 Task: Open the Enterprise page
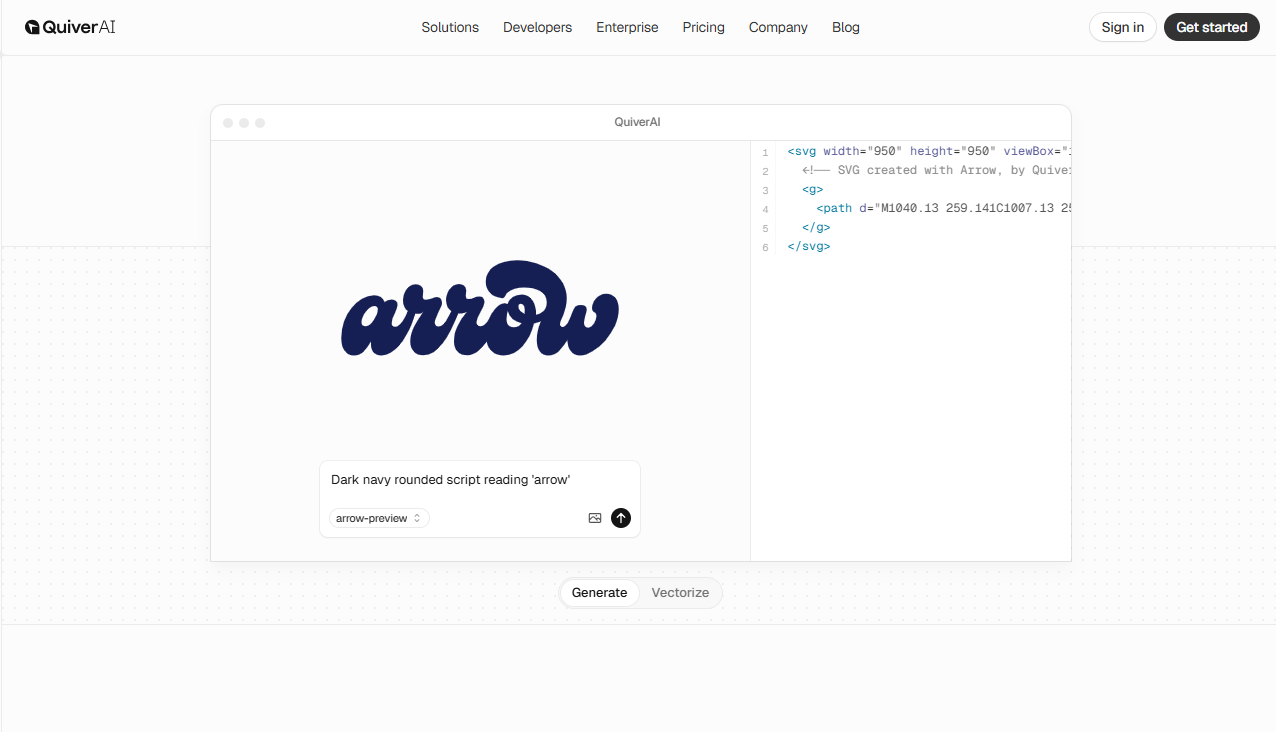pyautogui.click(x=627, y=27)
